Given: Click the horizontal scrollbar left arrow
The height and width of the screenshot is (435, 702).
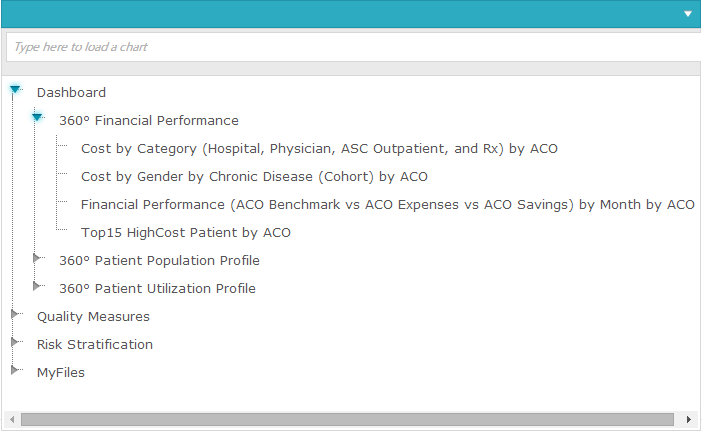Looking at the screenshot, I should (11, 419).
